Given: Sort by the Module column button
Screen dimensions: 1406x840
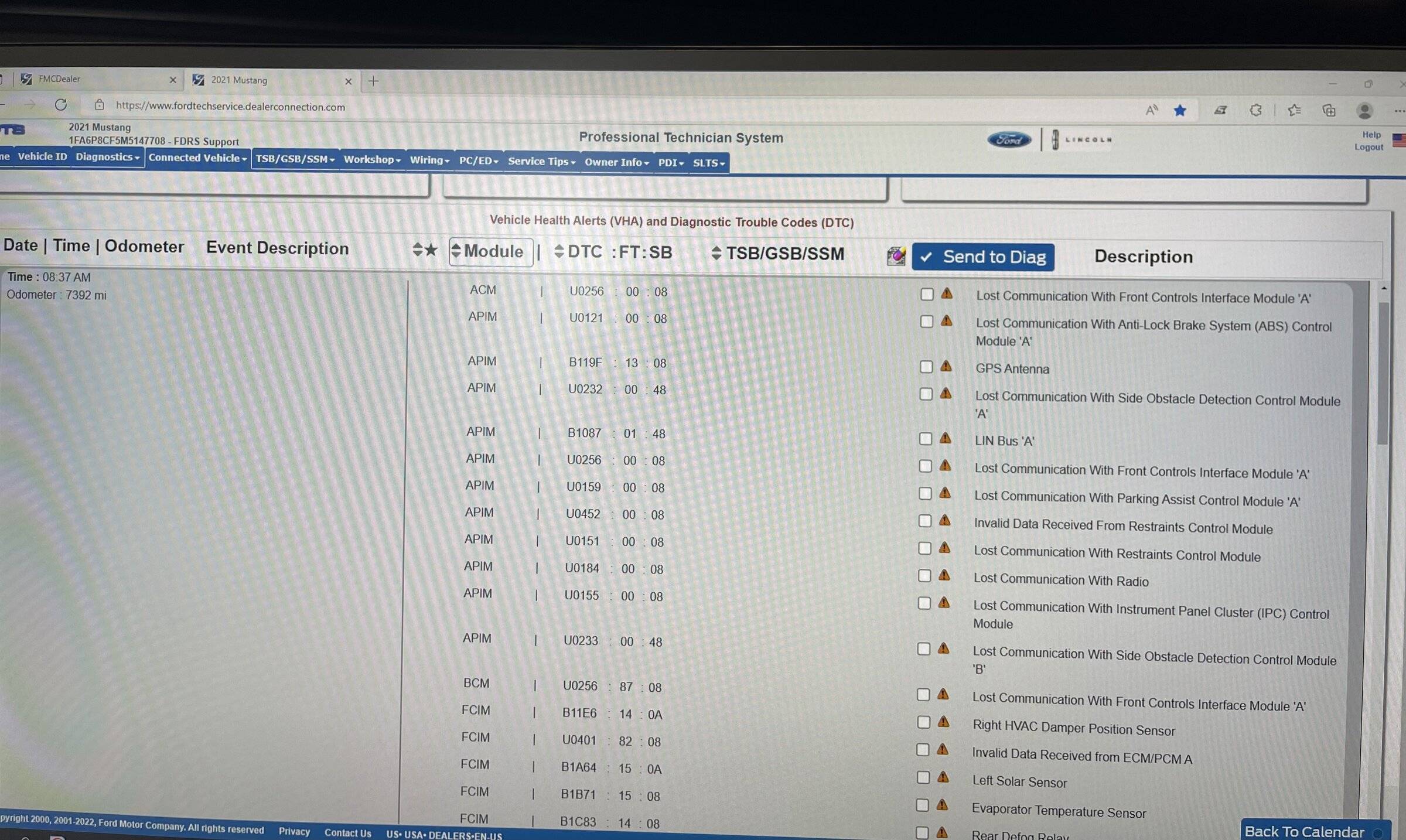Looking at the screenshot, I should [491, 252].
